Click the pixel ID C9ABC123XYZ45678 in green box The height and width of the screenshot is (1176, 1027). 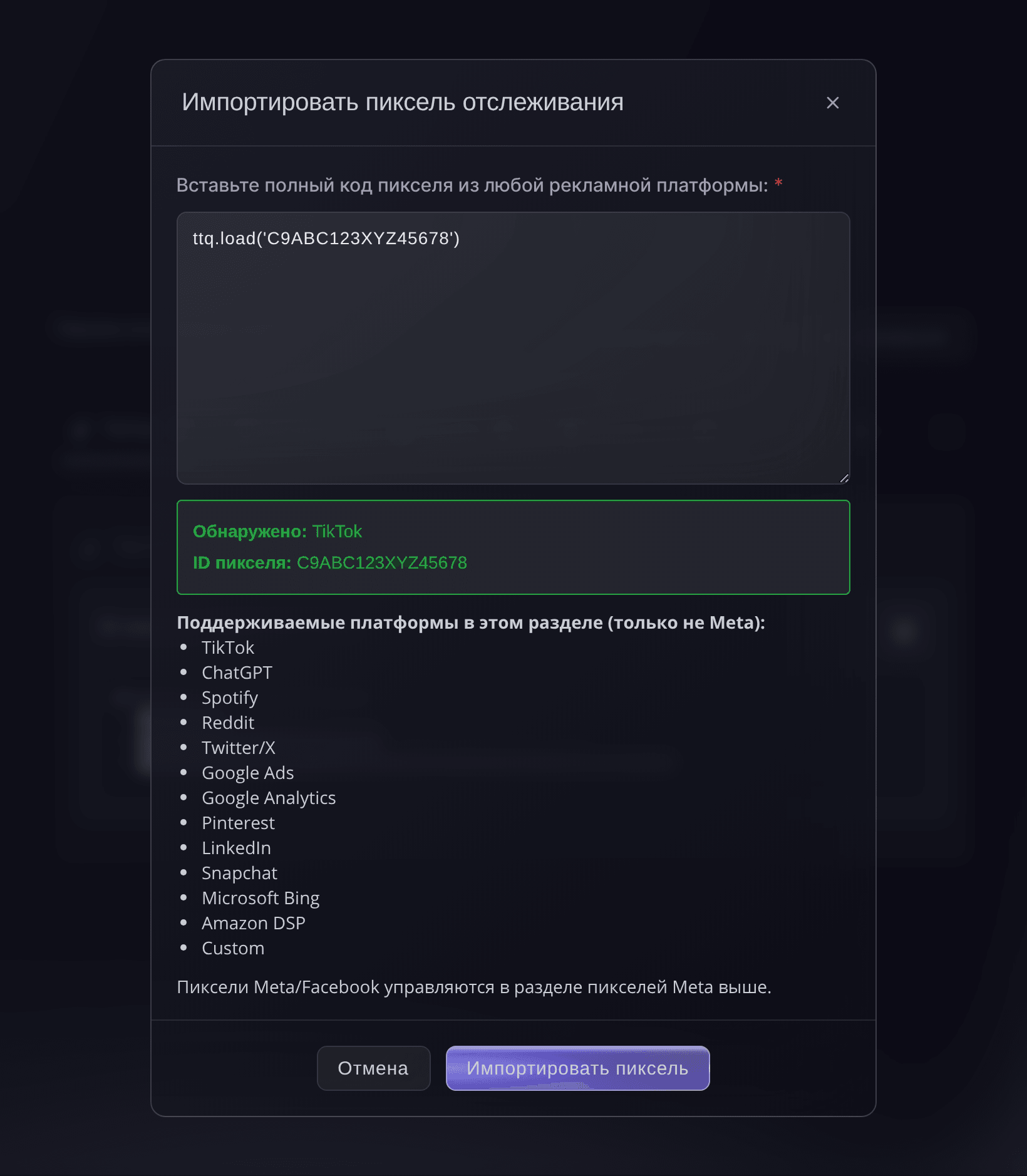(x=382, y=563)
